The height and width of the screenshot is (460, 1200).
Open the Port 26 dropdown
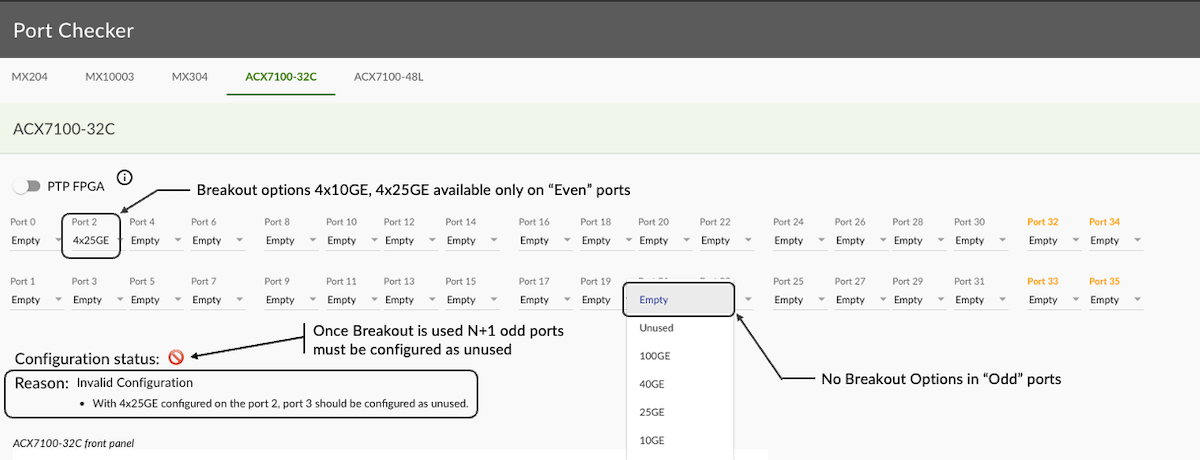coord(861,240)
